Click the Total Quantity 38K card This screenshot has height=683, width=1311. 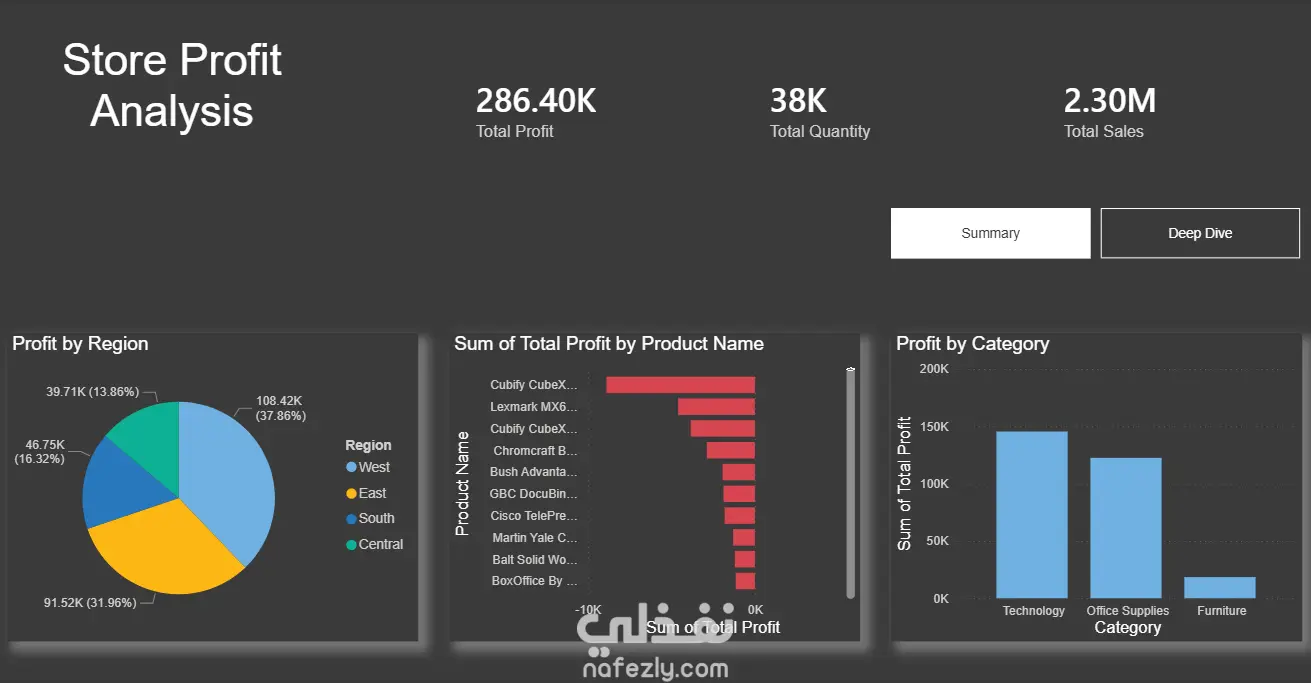[x=820, y=113]
